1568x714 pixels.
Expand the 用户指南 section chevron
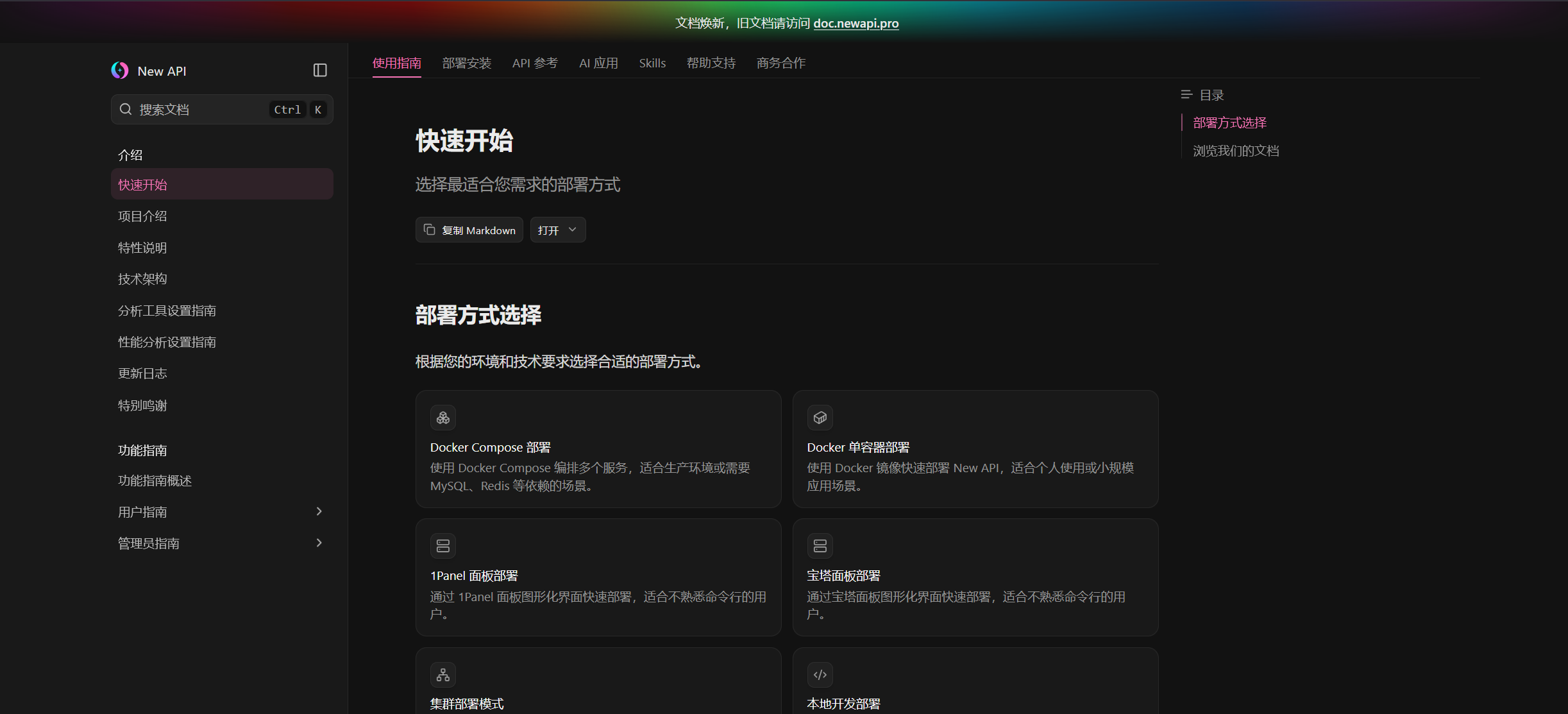[319, 511]
